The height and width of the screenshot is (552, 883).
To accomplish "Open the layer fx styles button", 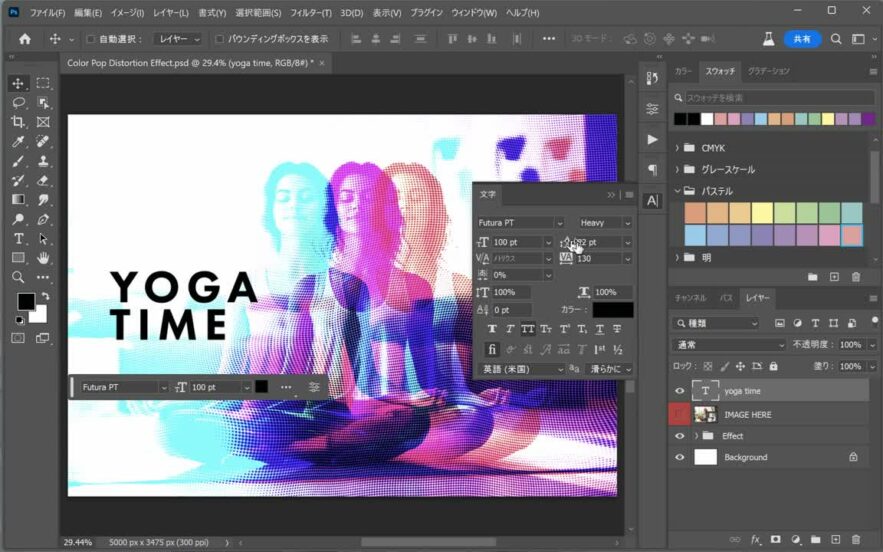I will point(756,540).
